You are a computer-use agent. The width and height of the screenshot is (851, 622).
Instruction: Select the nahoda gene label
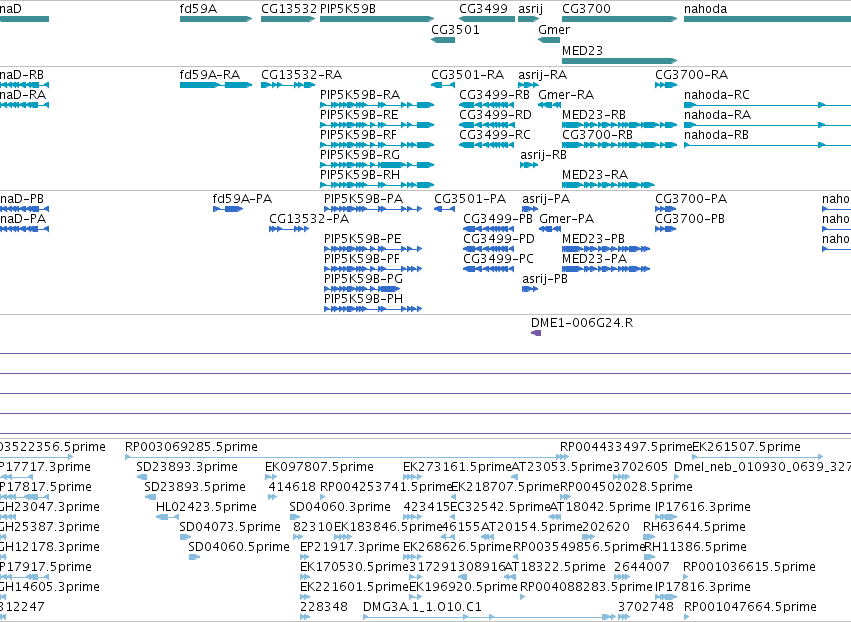pyautogui.click(x=706, y=9)
